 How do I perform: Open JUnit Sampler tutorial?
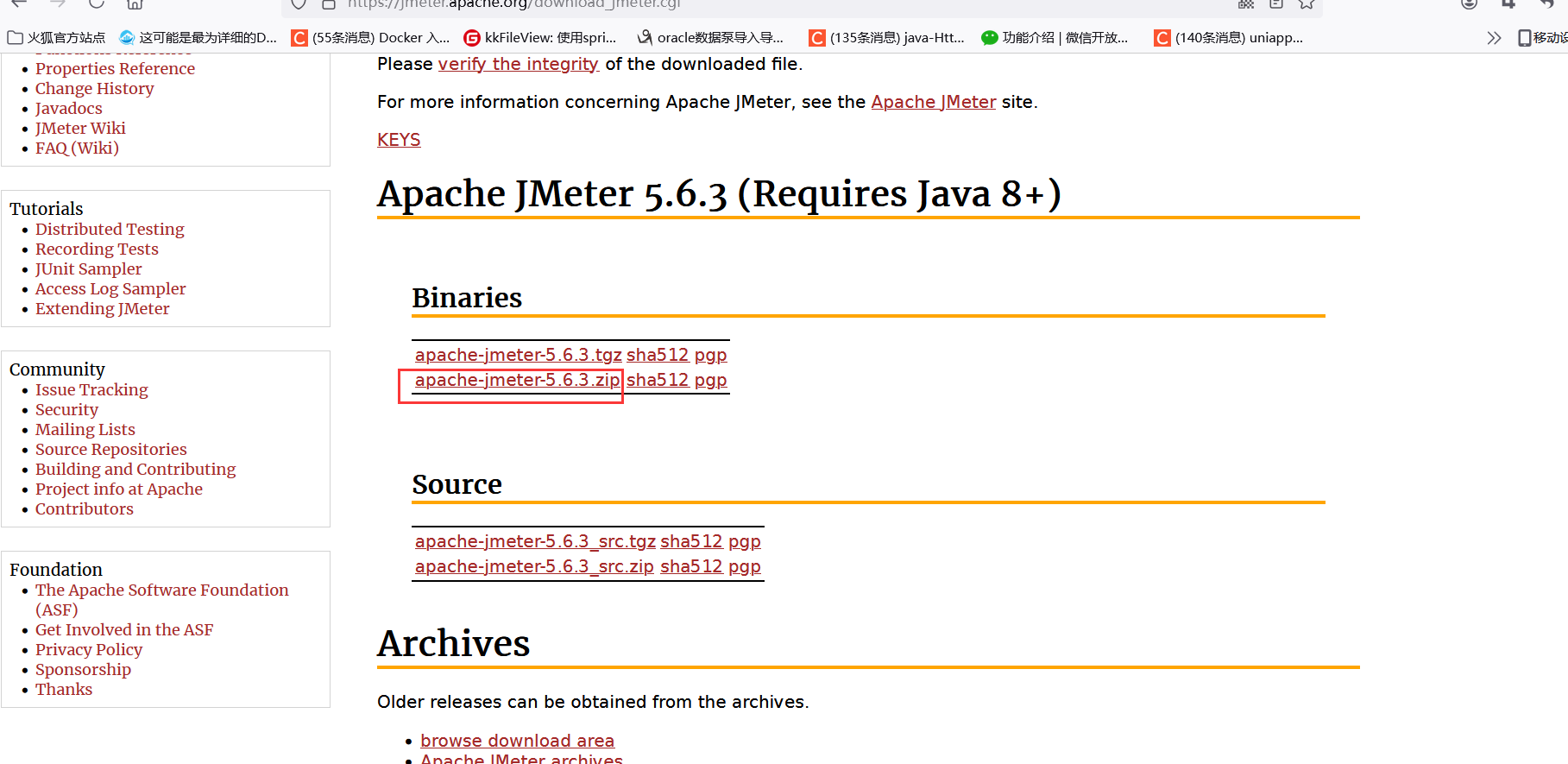coord(88,268)
